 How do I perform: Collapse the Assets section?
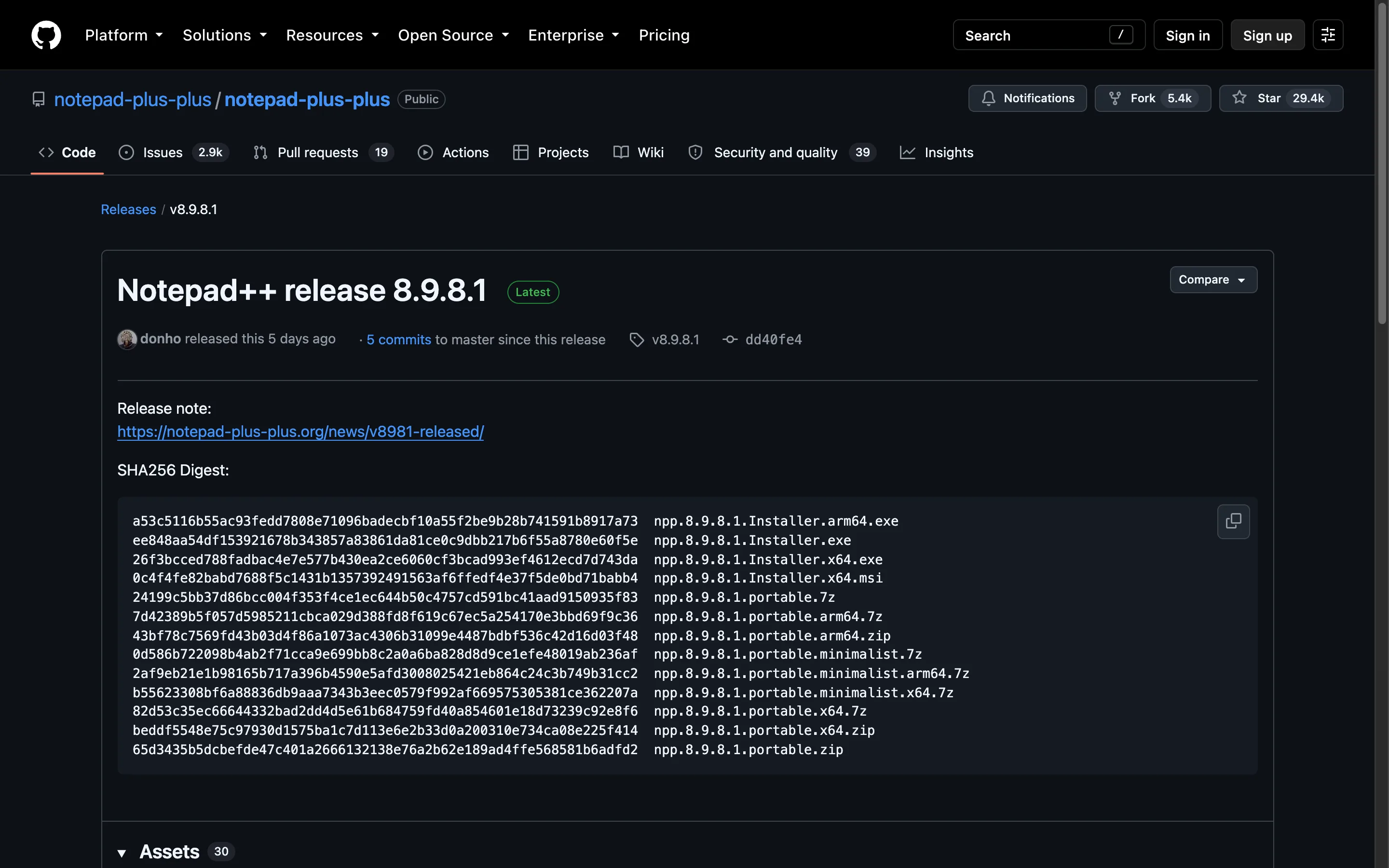[x=176, y=851]
